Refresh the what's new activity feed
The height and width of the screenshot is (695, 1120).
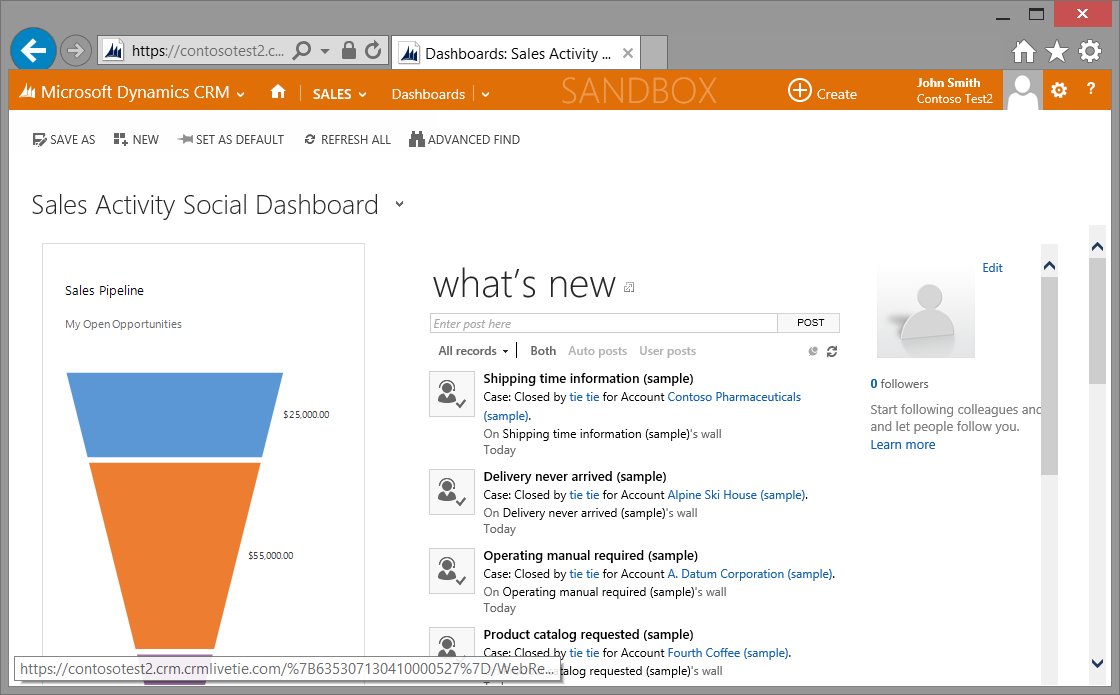(832, 351)
